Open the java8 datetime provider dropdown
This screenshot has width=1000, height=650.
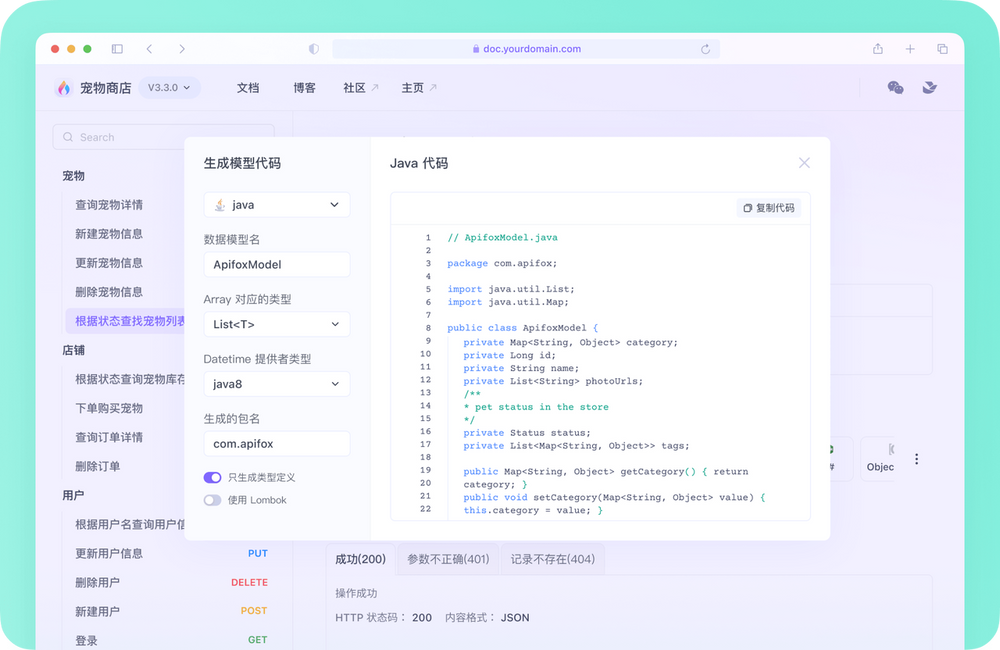(x=277, y=384)
